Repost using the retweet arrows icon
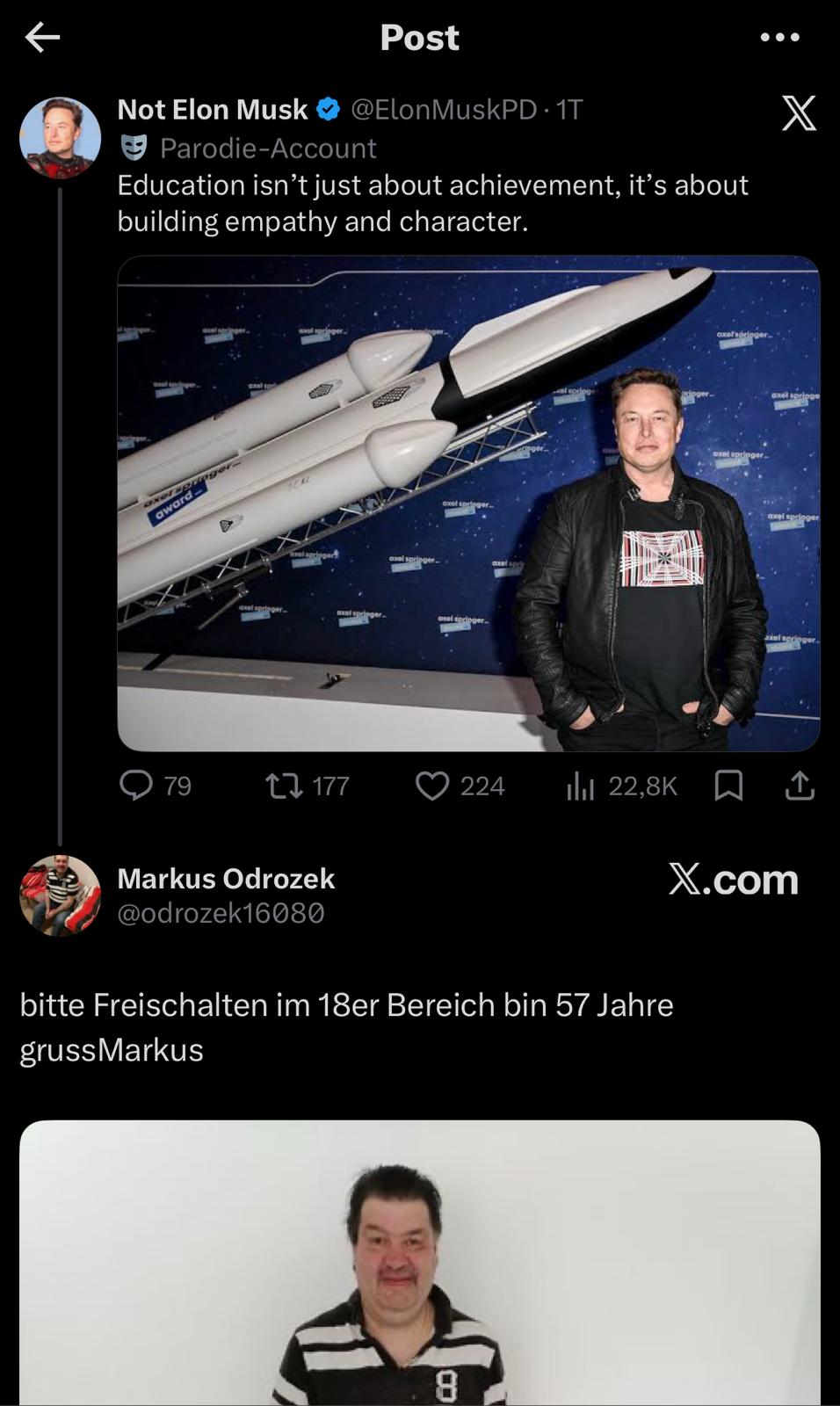Viewport: 840px width, 1406px height. point(284,785)
